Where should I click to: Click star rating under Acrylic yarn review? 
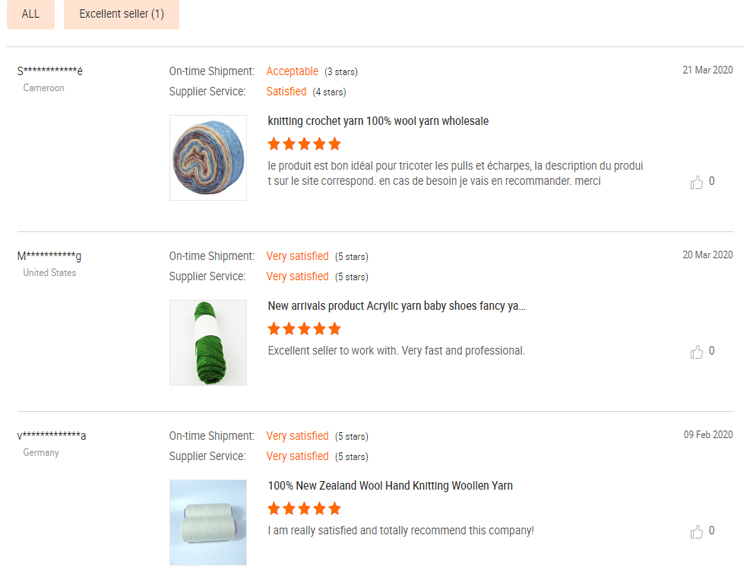pyautogui.click(x=304, y=329)
